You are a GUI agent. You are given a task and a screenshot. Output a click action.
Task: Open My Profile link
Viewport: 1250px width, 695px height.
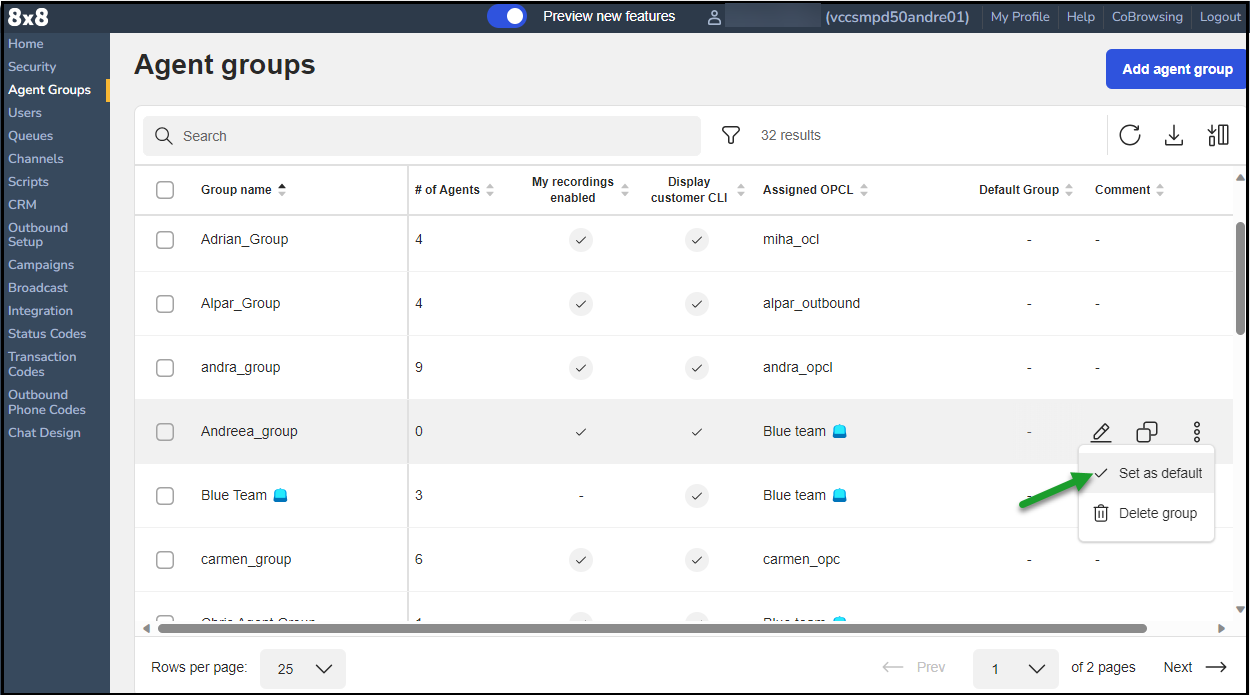point(1020,17)
